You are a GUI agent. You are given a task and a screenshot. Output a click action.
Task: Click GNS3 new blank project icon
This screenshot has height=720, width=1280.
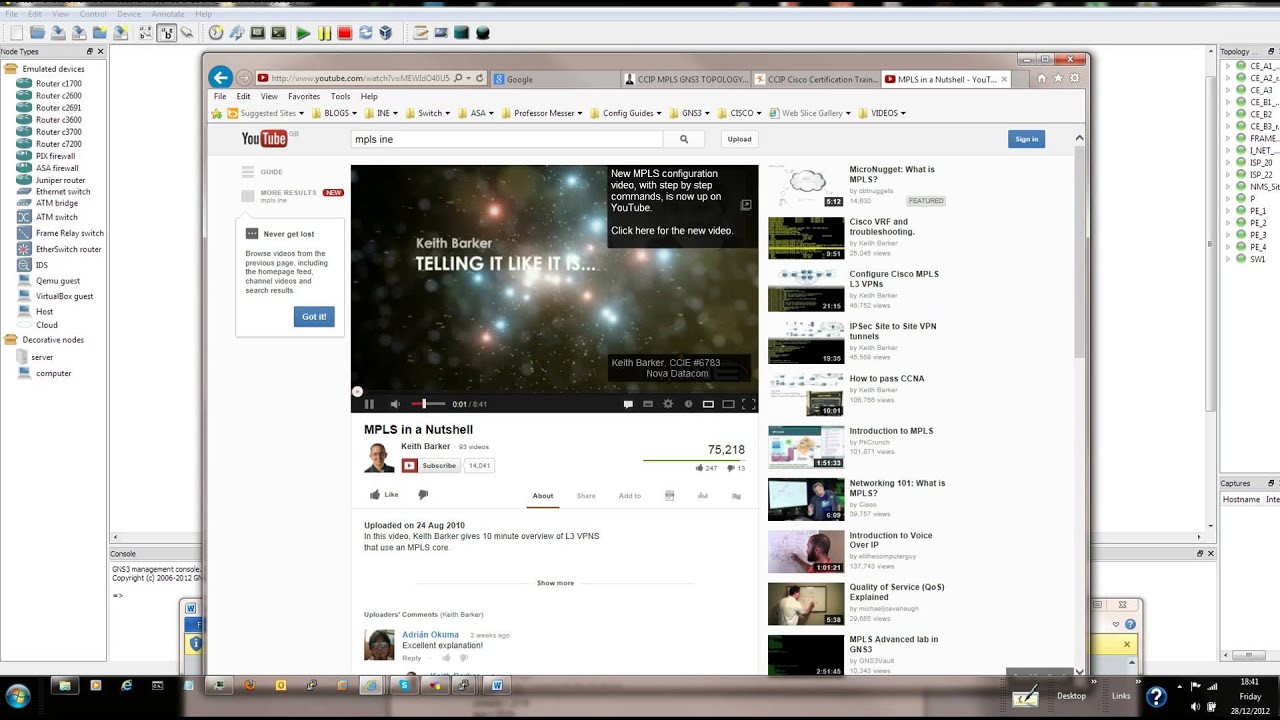coord(17,33)
